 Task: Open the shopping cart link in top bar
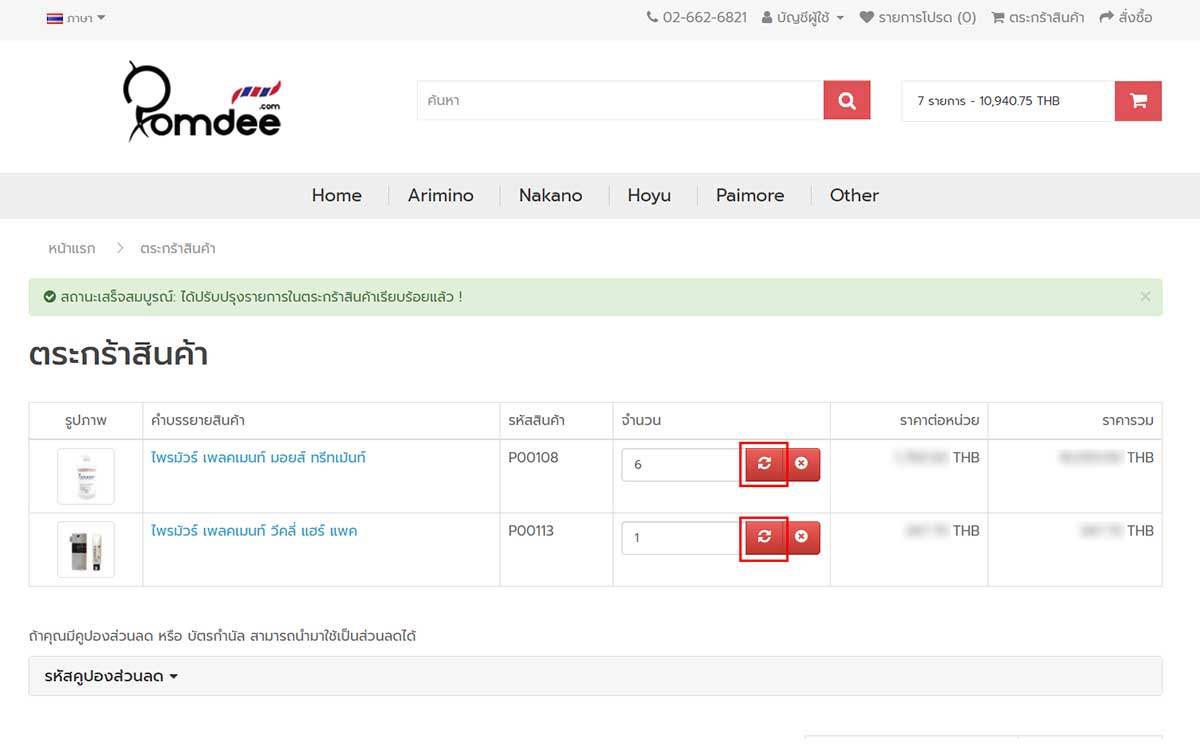[x=1038, y=17]
